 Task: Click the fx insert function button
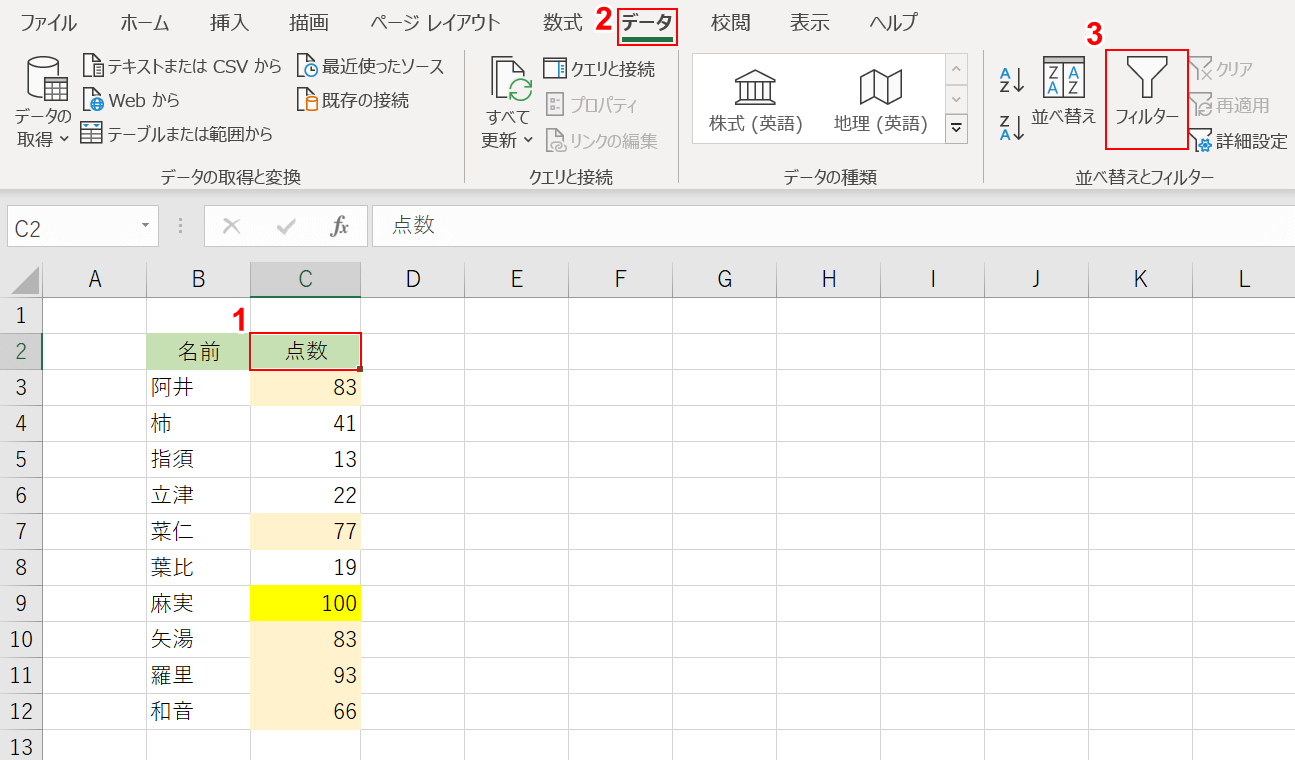[340, 227]
